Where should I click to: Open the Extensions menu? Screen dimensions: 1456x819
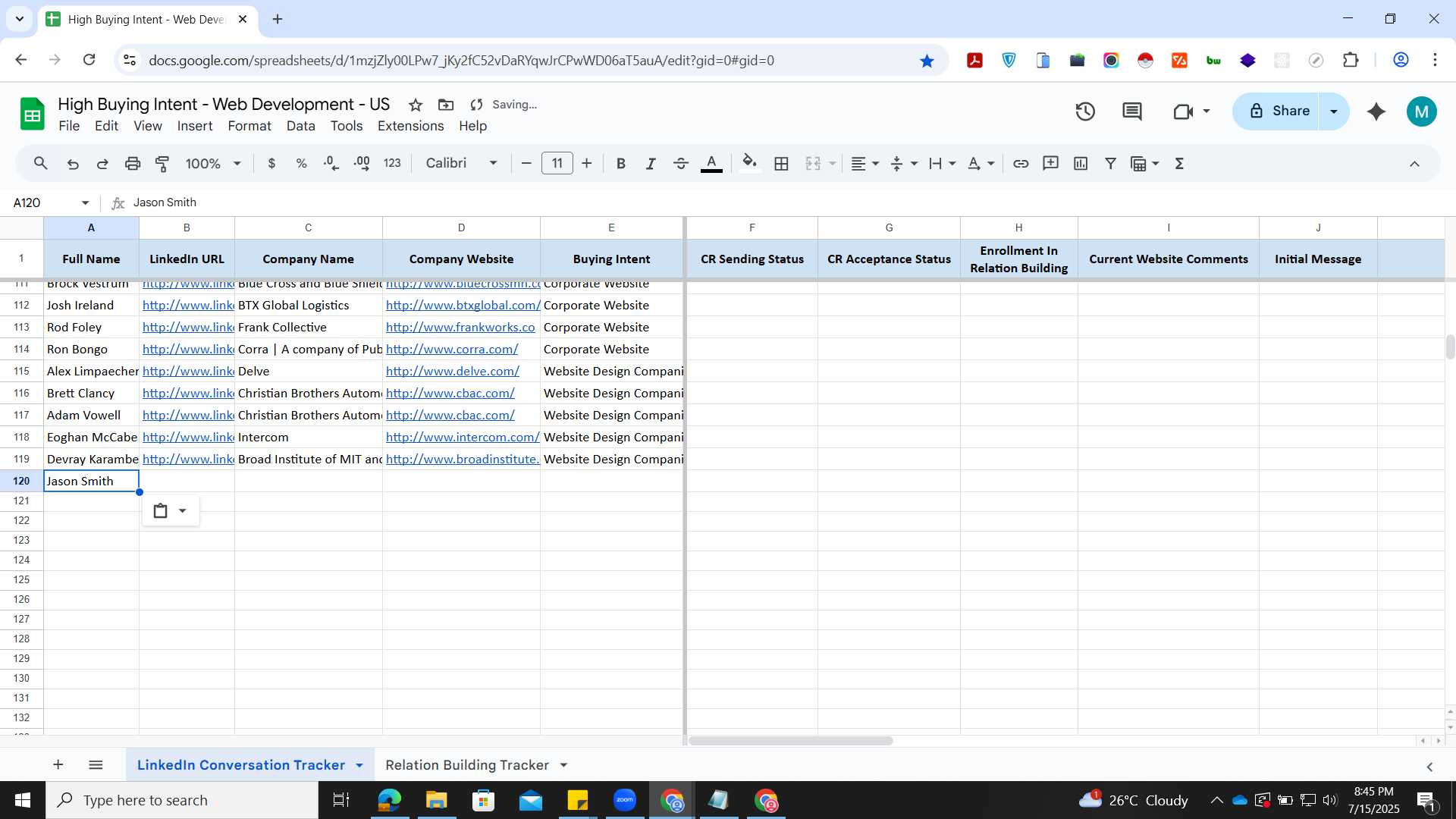pyautogui.click(x=410, y=126)
